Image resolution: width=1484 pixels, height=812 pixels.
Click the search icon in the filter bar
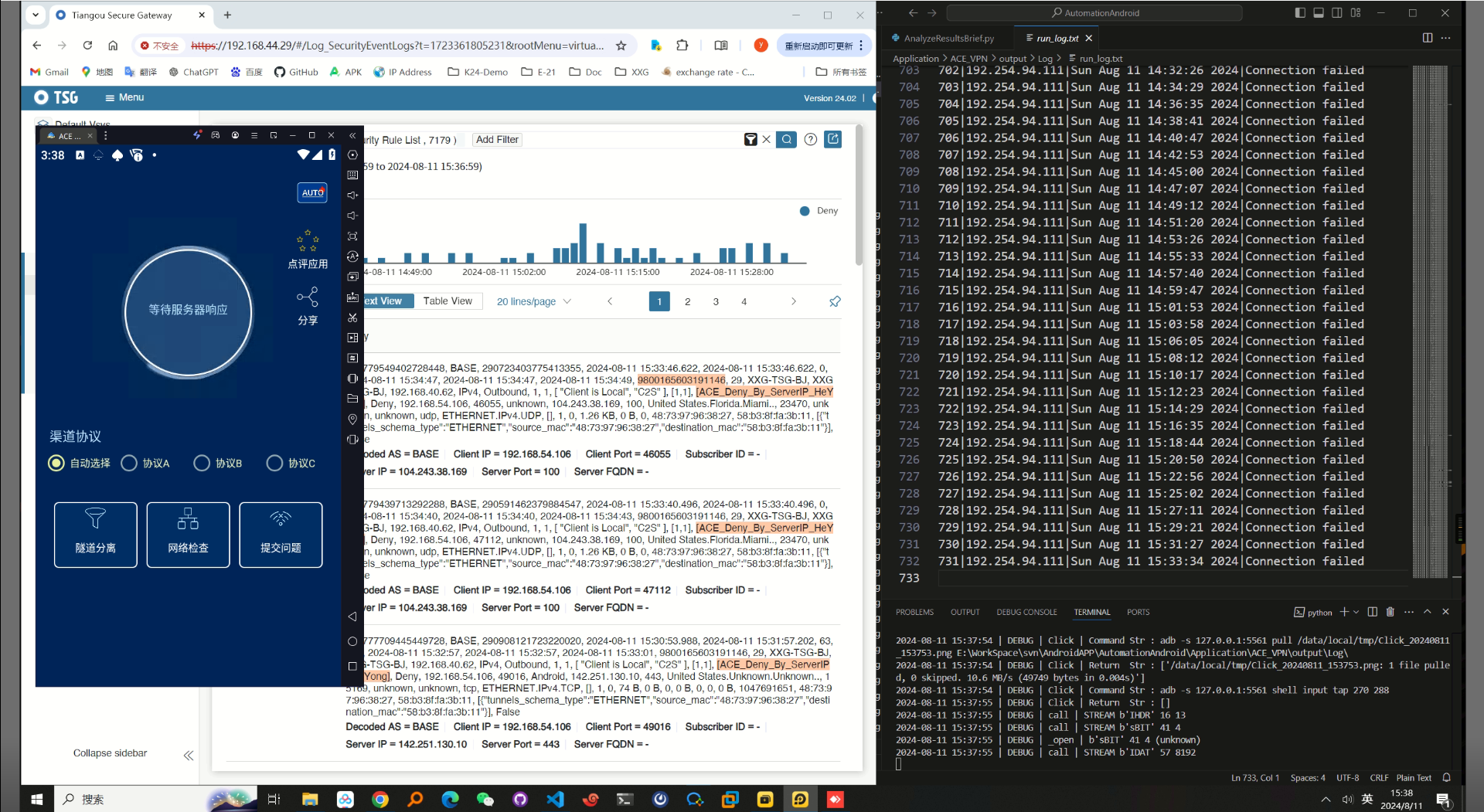click(786, 140)
